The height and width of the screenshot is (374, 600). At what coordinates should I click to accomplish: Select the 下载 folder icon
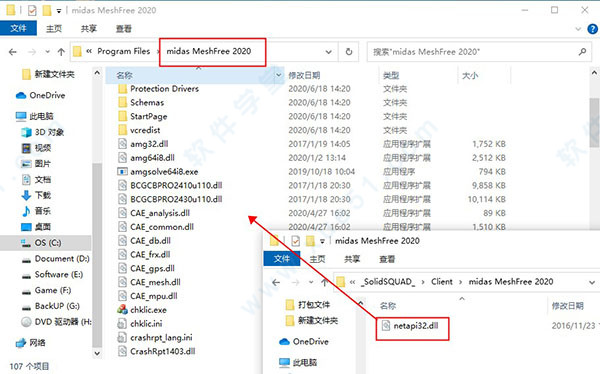coord(26,195)
